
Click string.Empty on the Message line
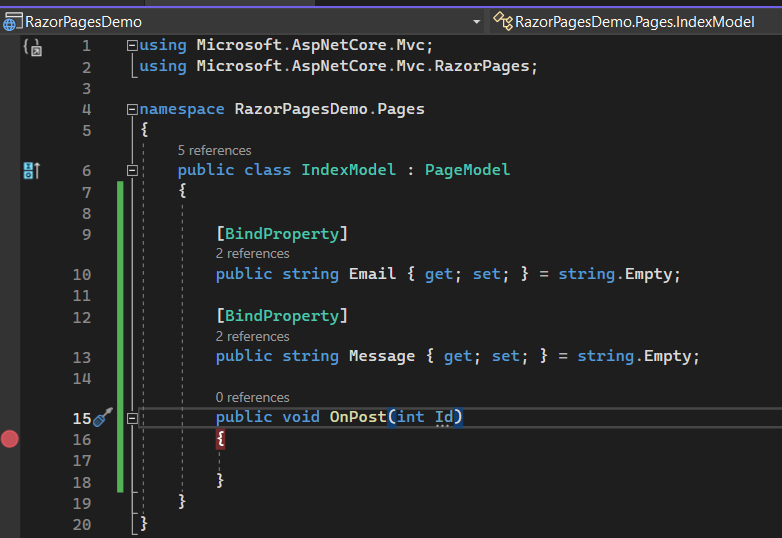point(634,356)
